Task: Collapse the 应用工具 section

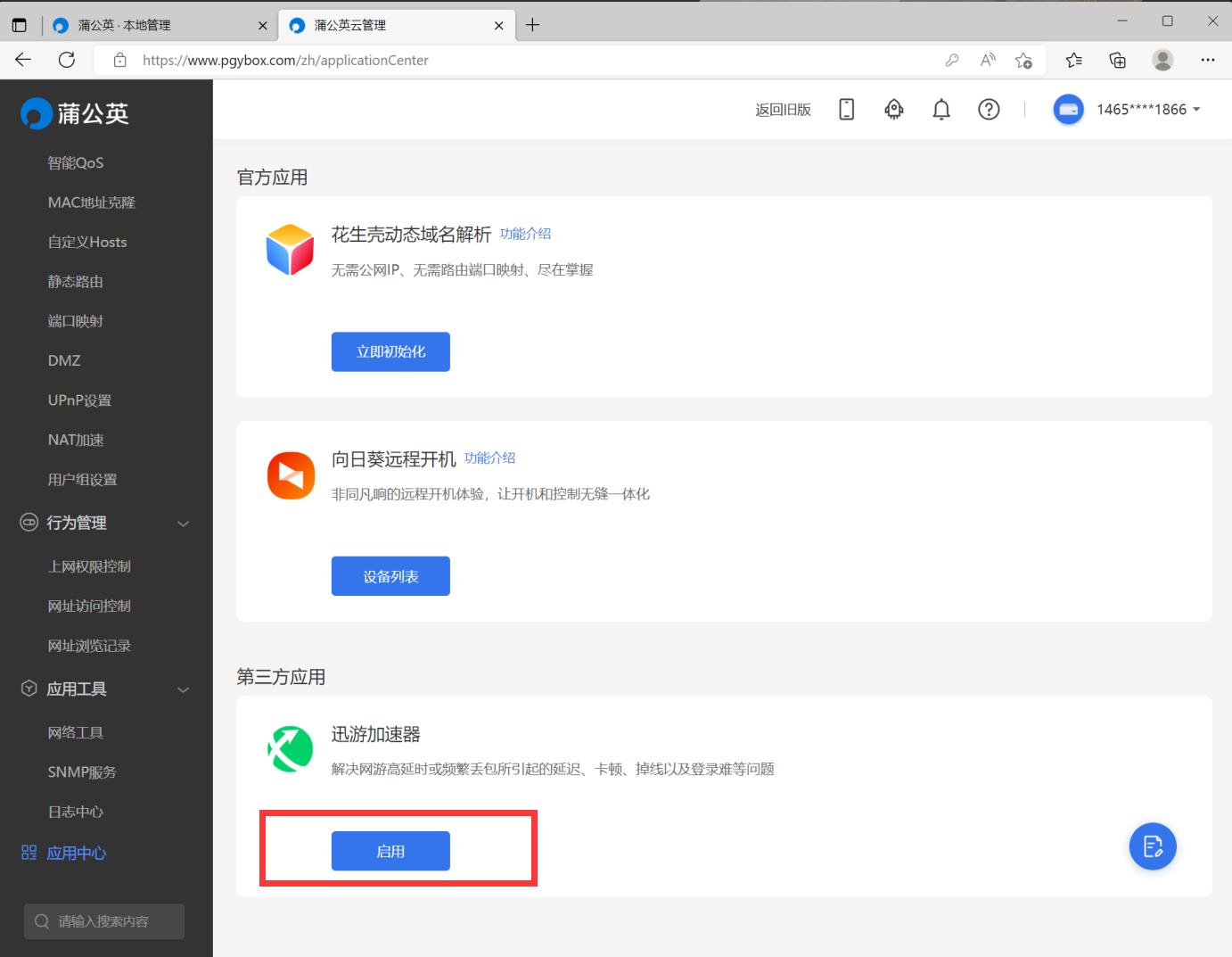Action: (x=183, y=689)
